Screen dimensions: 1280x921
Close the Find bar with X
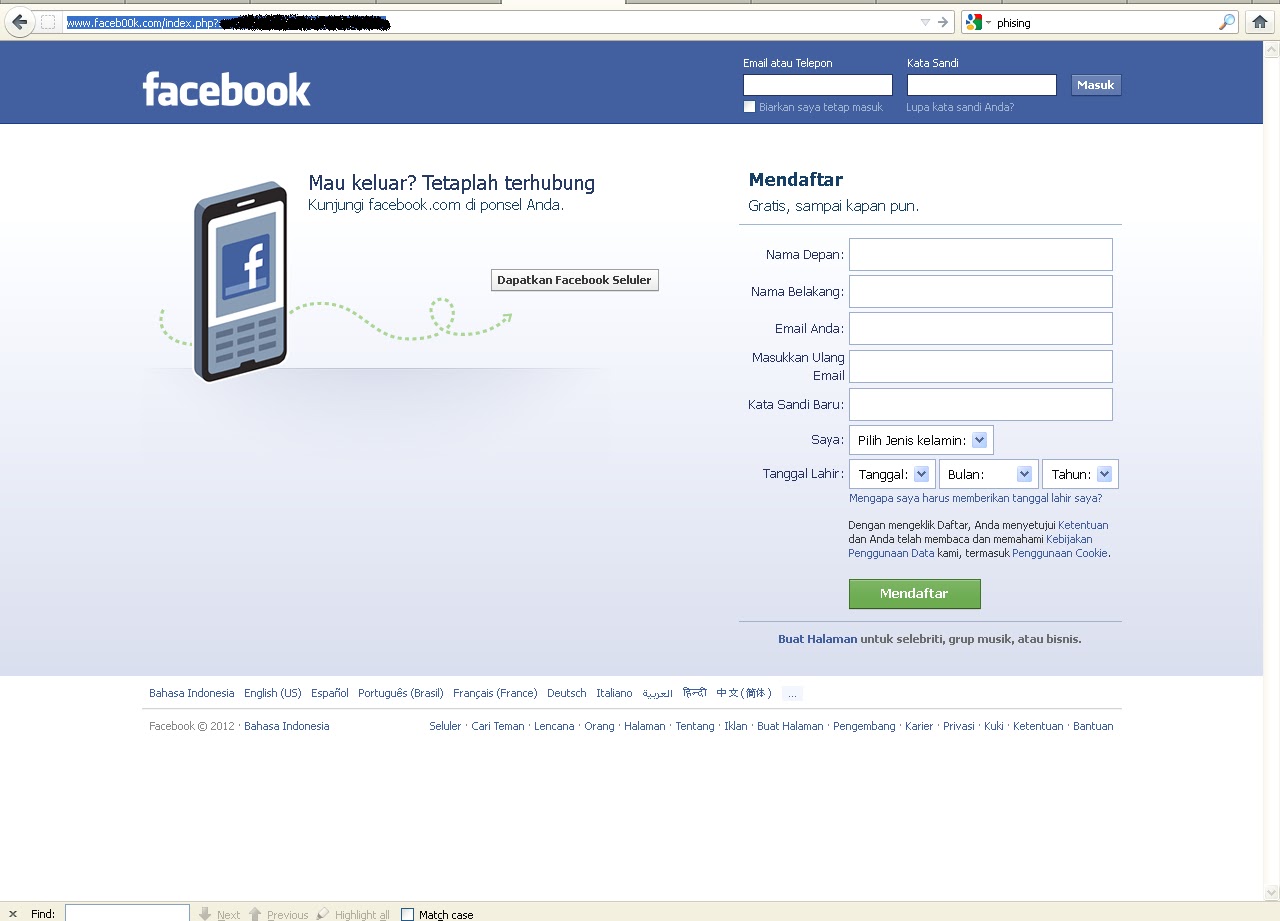[13, 914]
